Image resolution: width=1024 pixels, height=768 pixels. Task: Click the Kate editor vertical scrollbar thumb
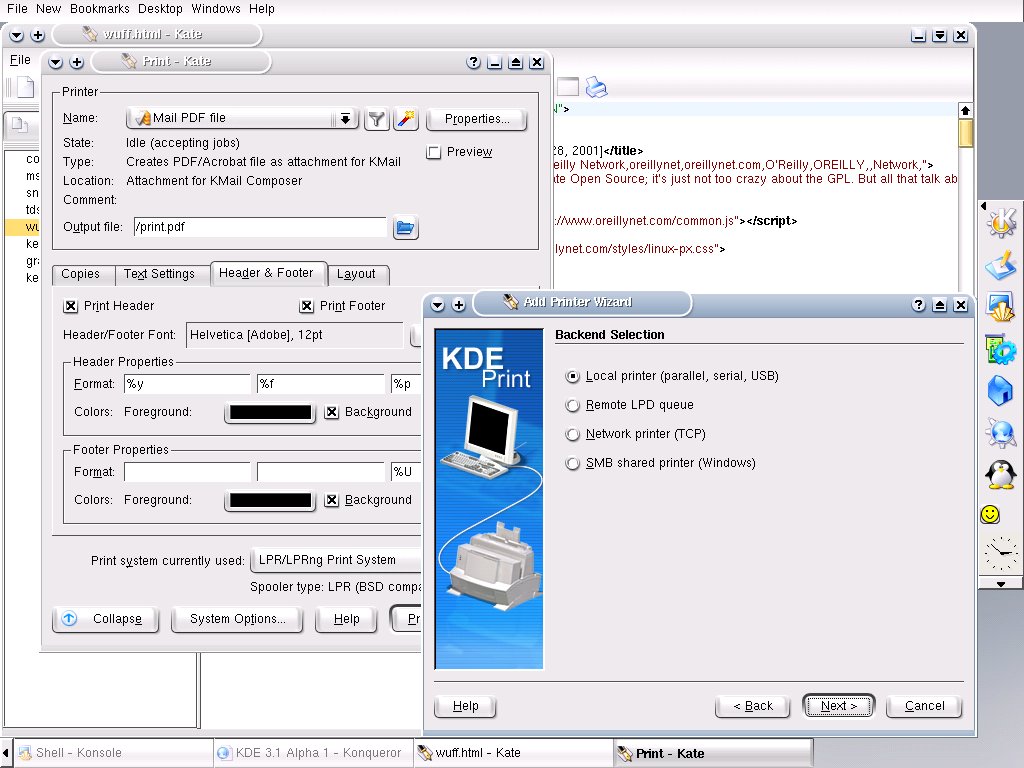[x=965, y=133]
